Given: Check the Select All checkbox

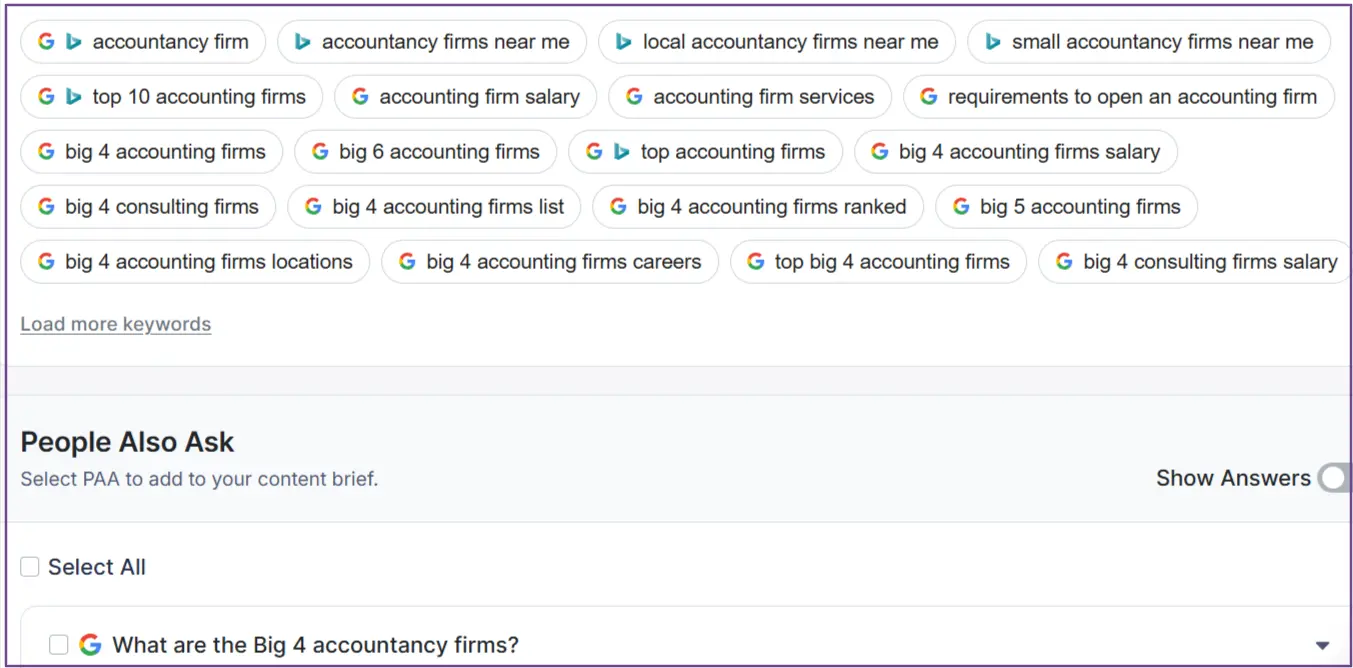Looking at the screenshot, I should [29, 566].
